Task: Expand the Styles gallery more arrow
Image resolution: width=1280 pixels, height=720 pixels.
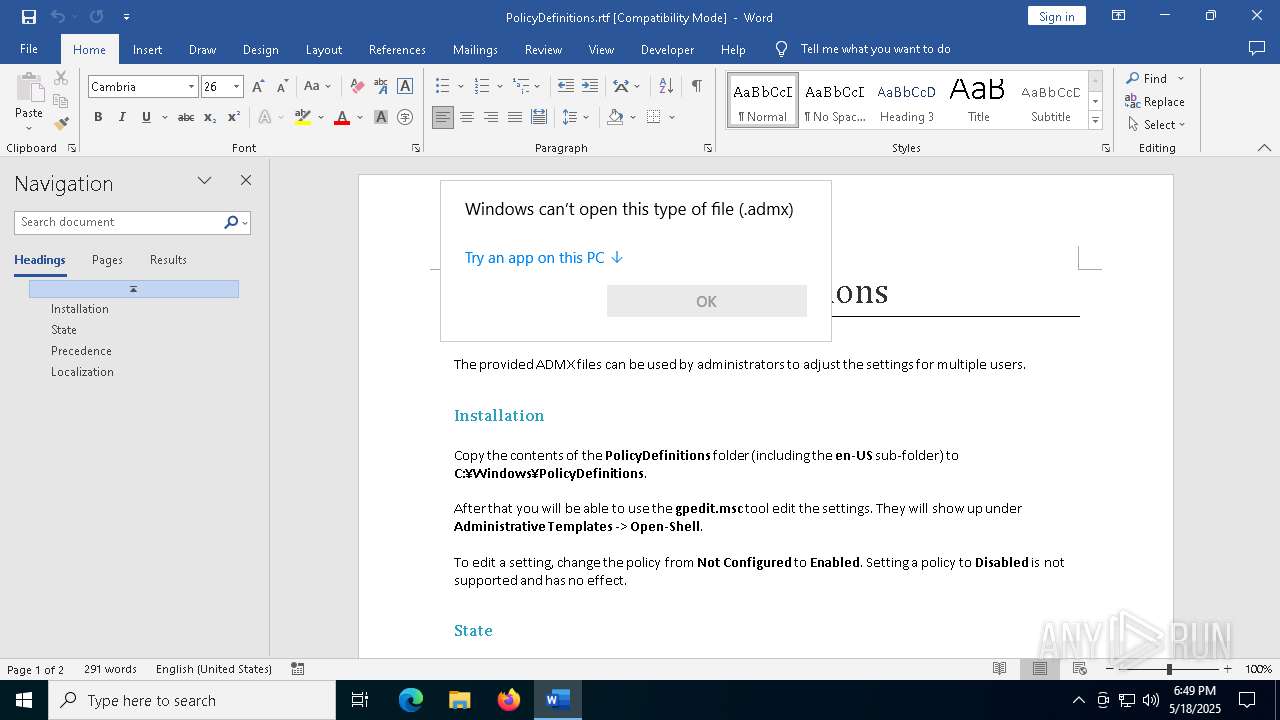Action: point(1095,121)
